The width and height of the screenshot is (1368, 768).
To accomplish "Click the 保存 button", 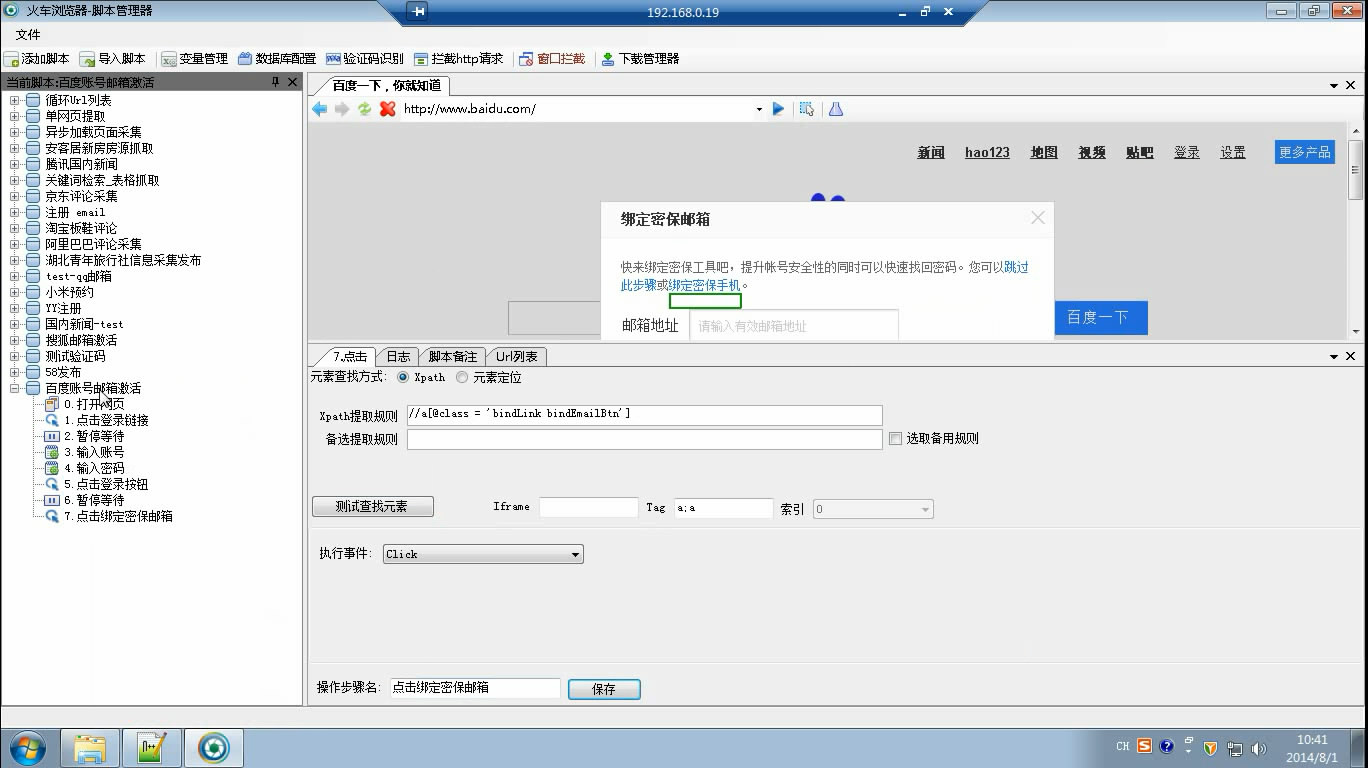I will (x=604, y=689).
